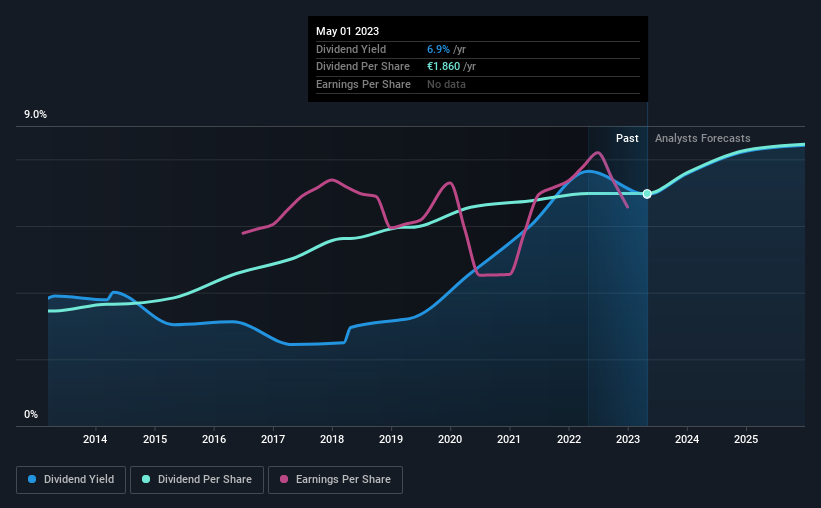
Task: Select the 2014 label on the x-axis
Action: pos(95,439)
